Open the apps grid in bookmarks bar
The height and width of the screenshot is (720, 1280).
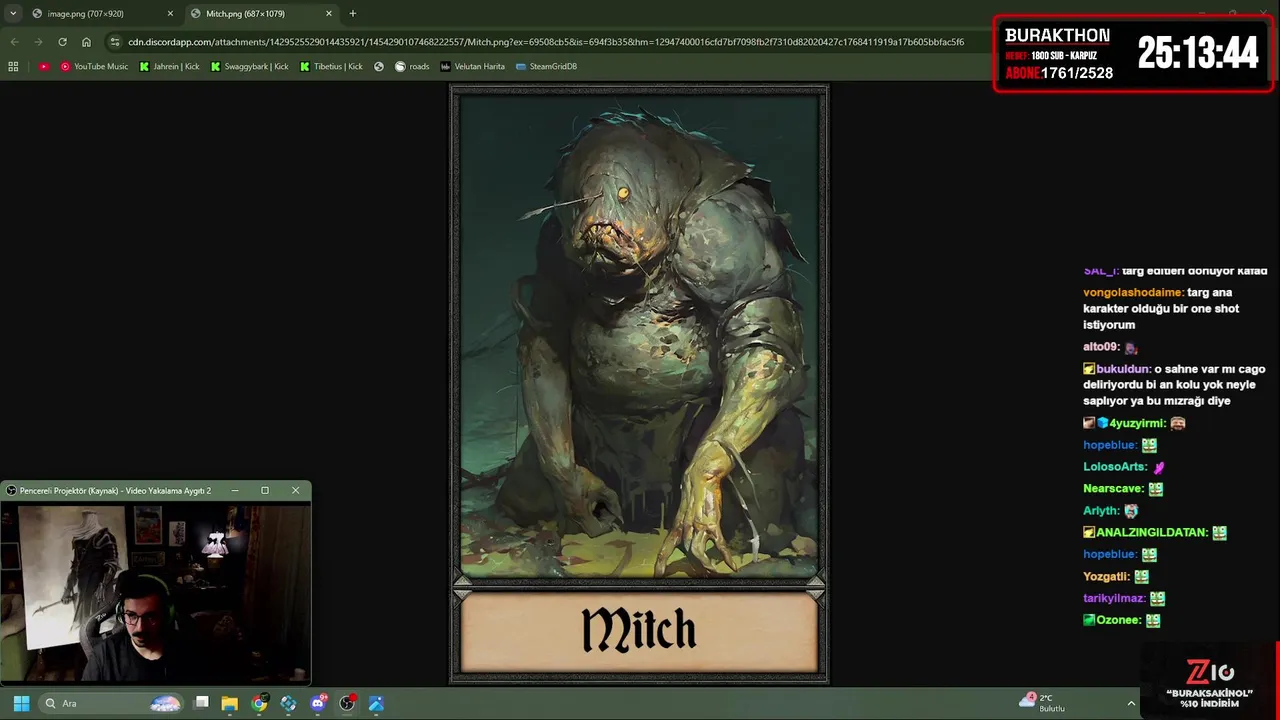(x=13, y=66)
